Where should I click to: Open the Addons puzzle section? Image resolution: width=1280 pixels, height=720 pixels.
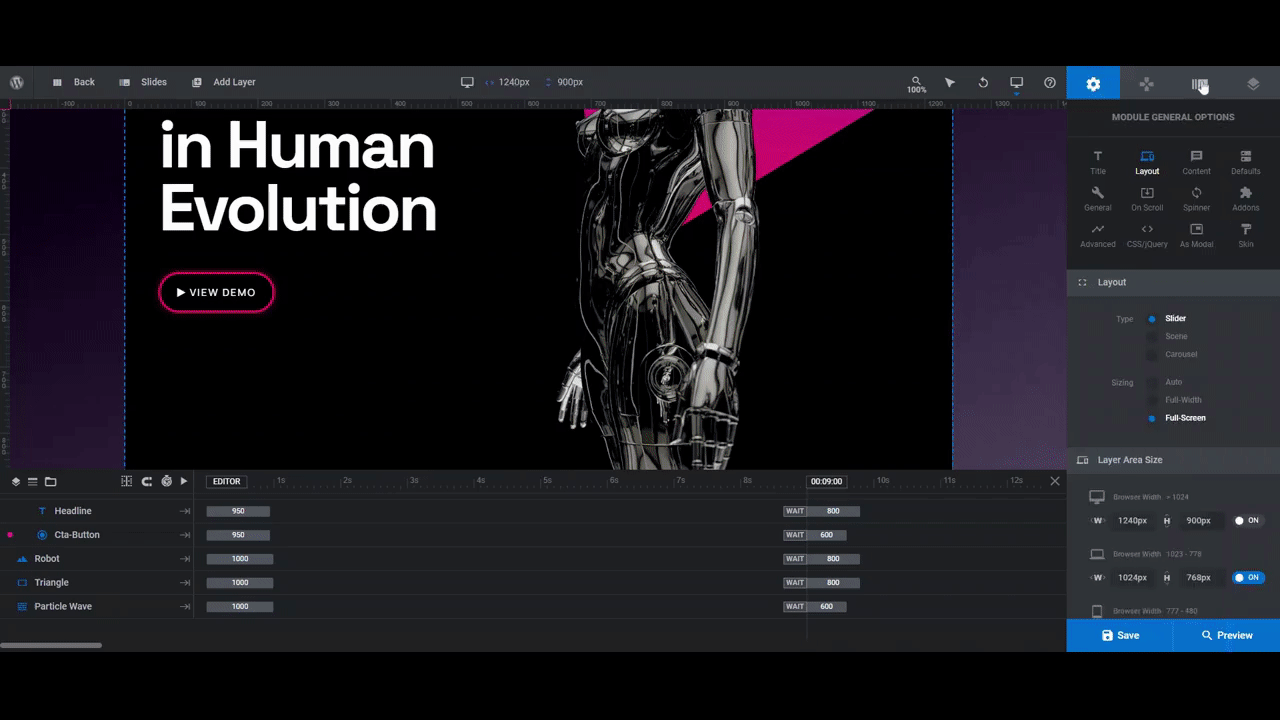point(1246,199)
